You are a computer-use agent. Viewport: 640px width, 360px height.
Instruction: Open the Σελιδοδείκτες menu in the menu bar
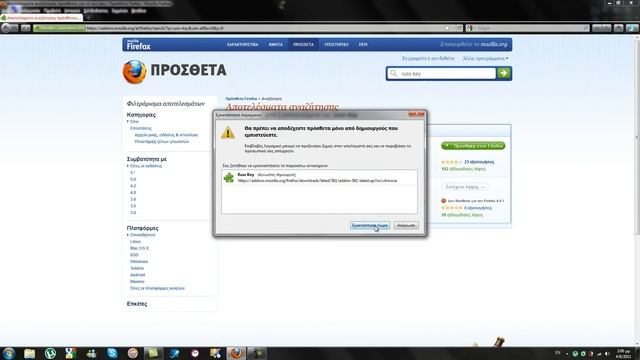pyautogui.click(x=96, y=11)
